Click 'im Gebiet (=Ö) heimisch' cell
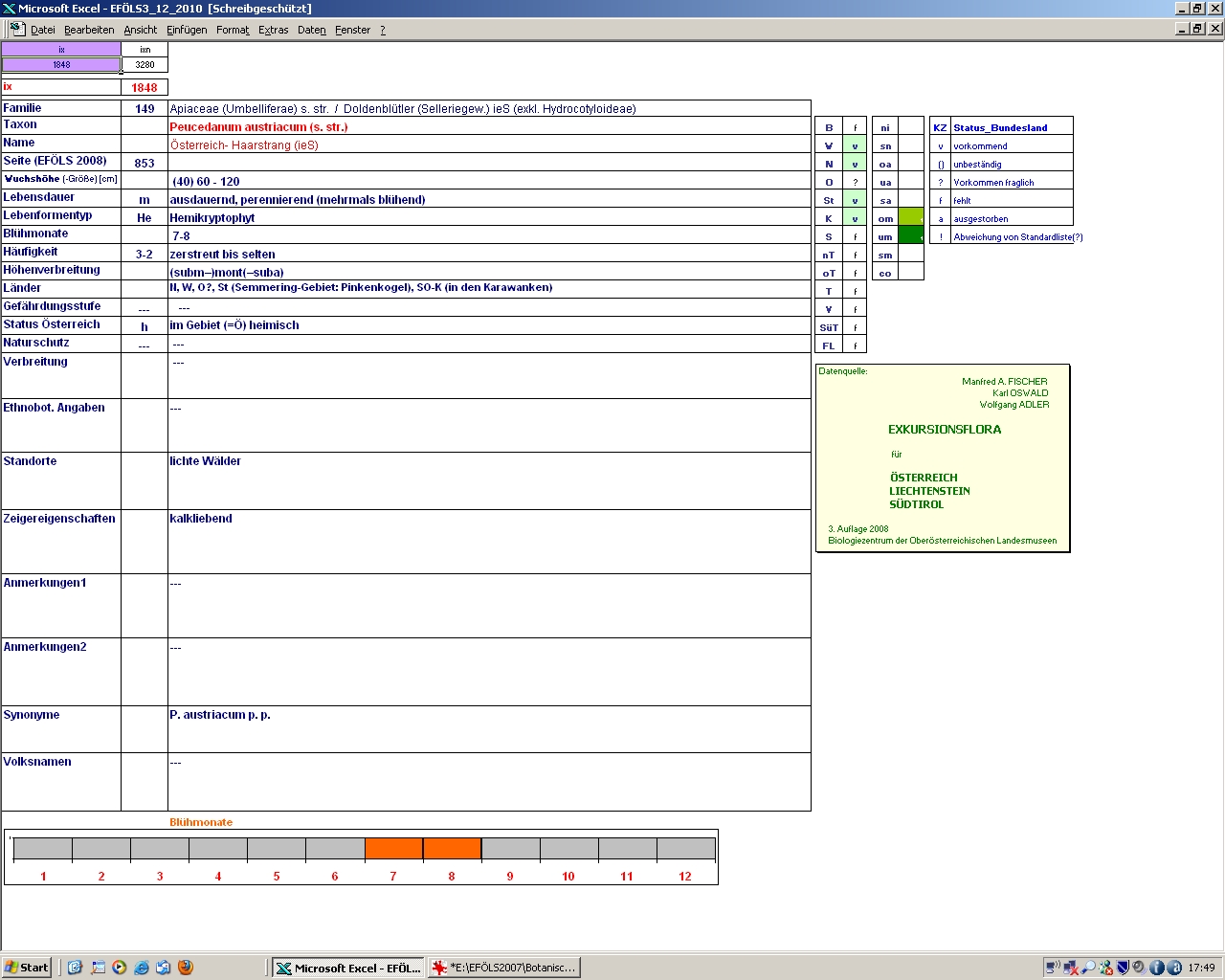 pyautogui.click(x=489, y=324)
